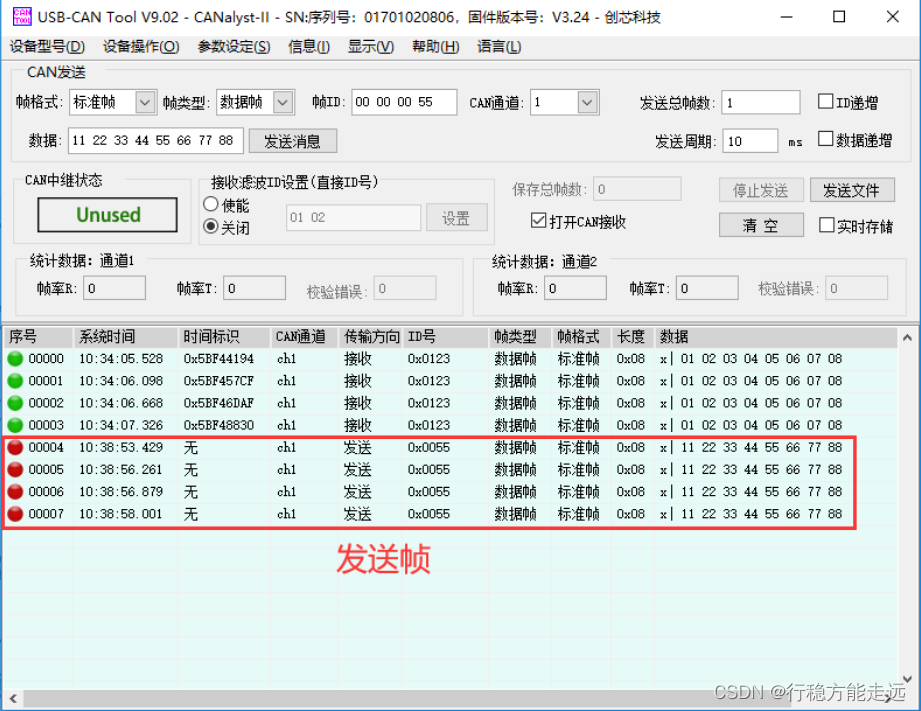Click the 清空 button
The height and width of the screenshot is (711, 921).
click(x=761, y=225)
